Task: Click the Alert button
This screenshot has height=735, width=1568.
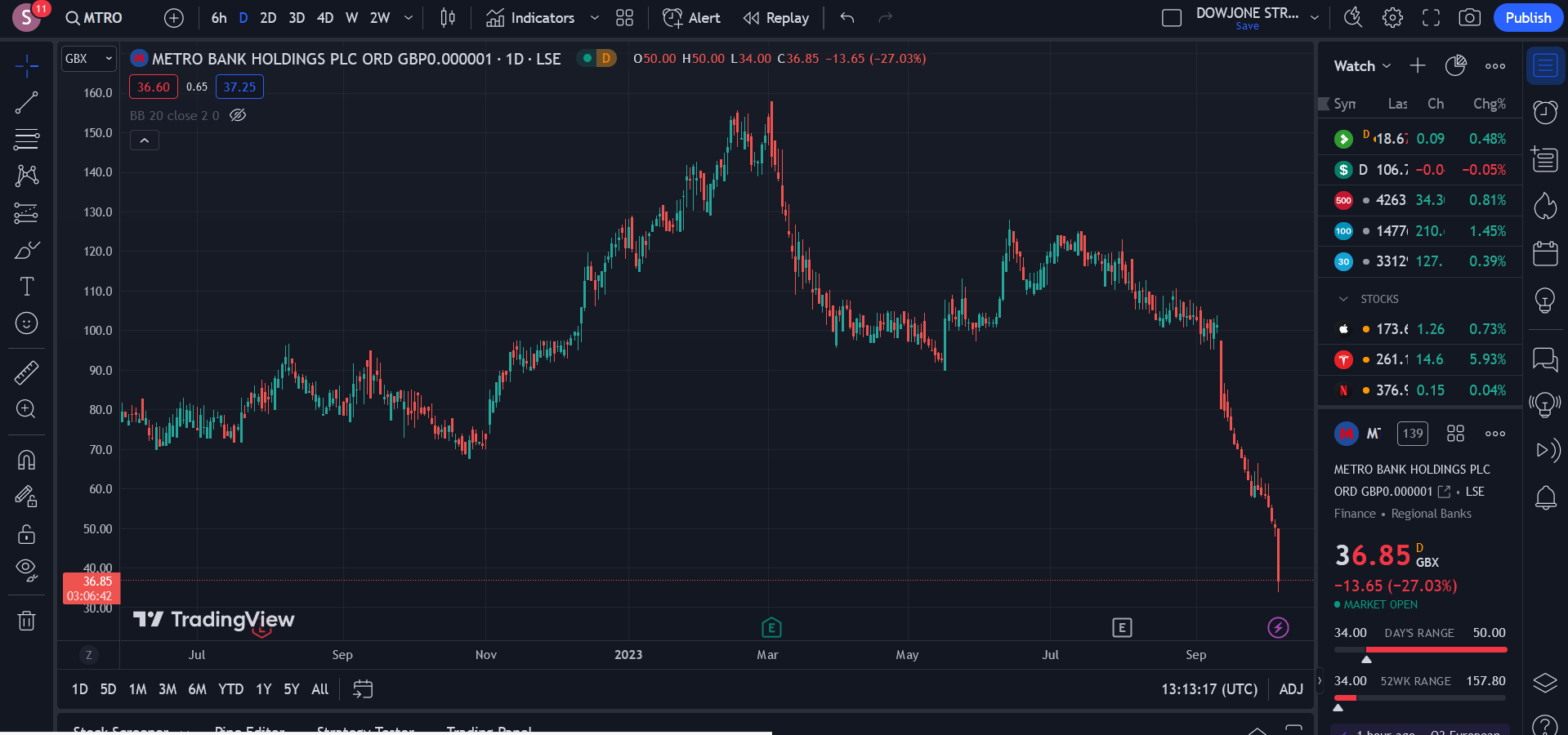Action: coord(691,18)
